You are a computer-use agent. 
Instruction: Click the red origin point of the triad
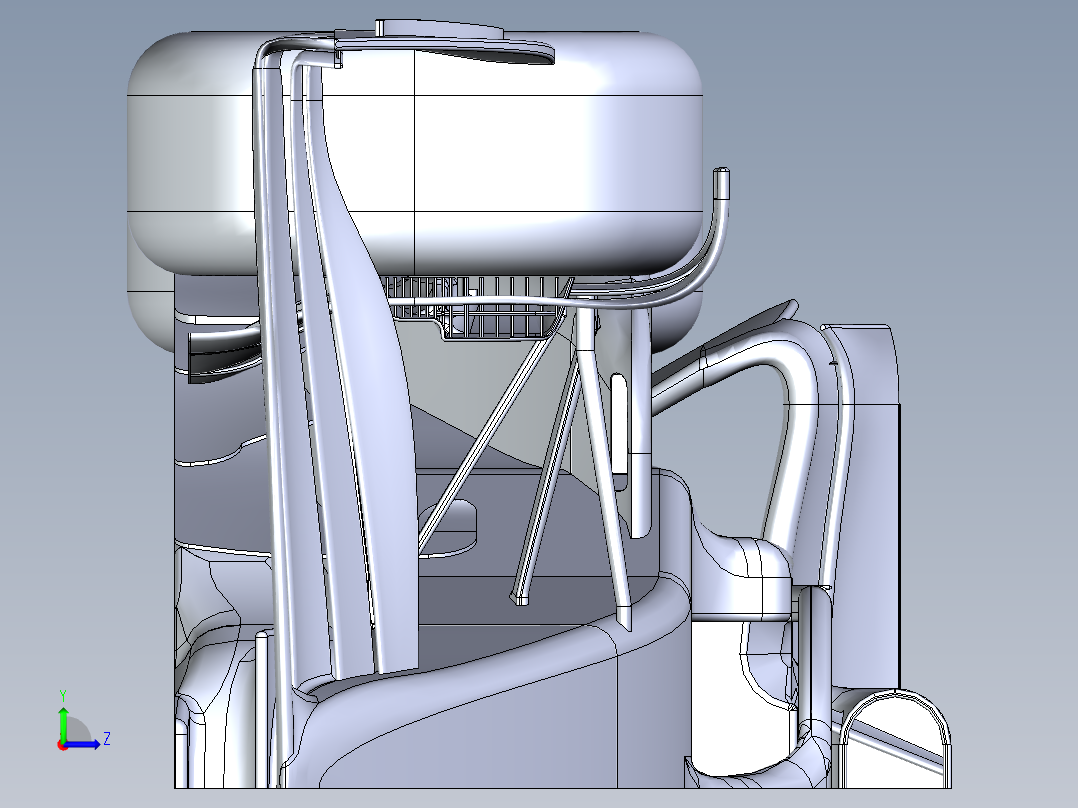click(63, 745)
